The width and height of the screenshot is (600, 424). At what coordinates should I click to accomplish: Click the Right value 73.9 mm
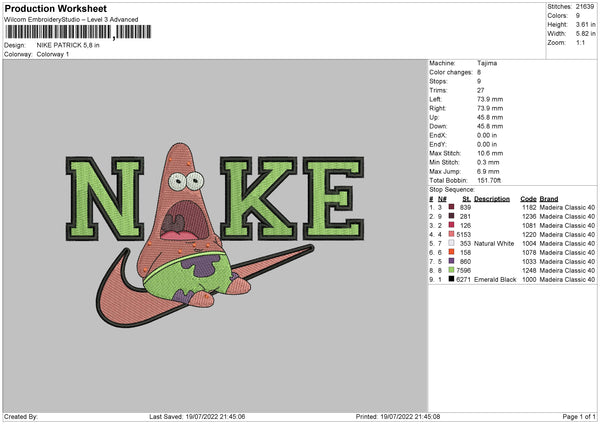490,108
